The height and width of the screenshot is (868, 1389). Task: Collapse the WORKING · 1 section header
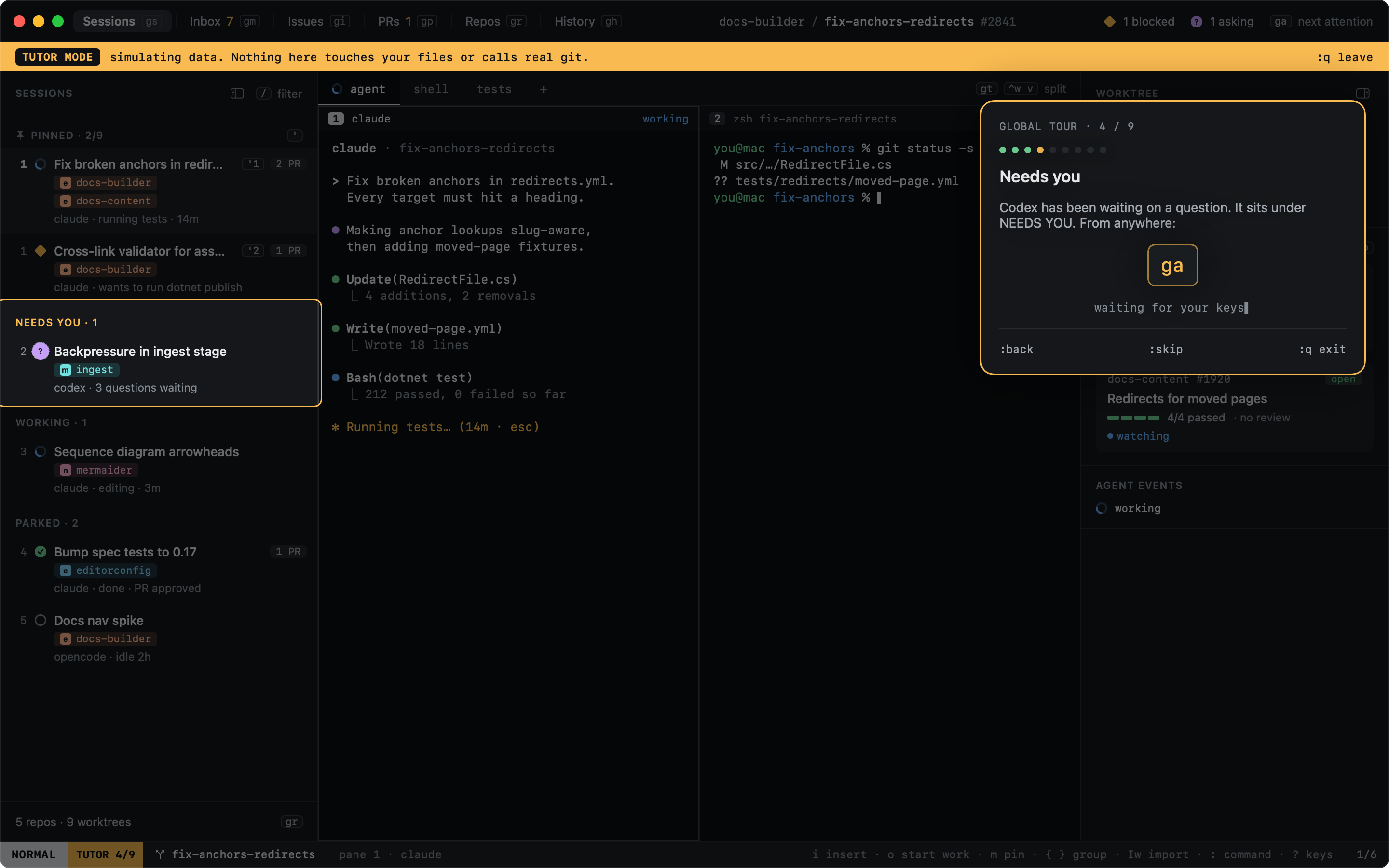pyautogui.click(x=51, y=422)
